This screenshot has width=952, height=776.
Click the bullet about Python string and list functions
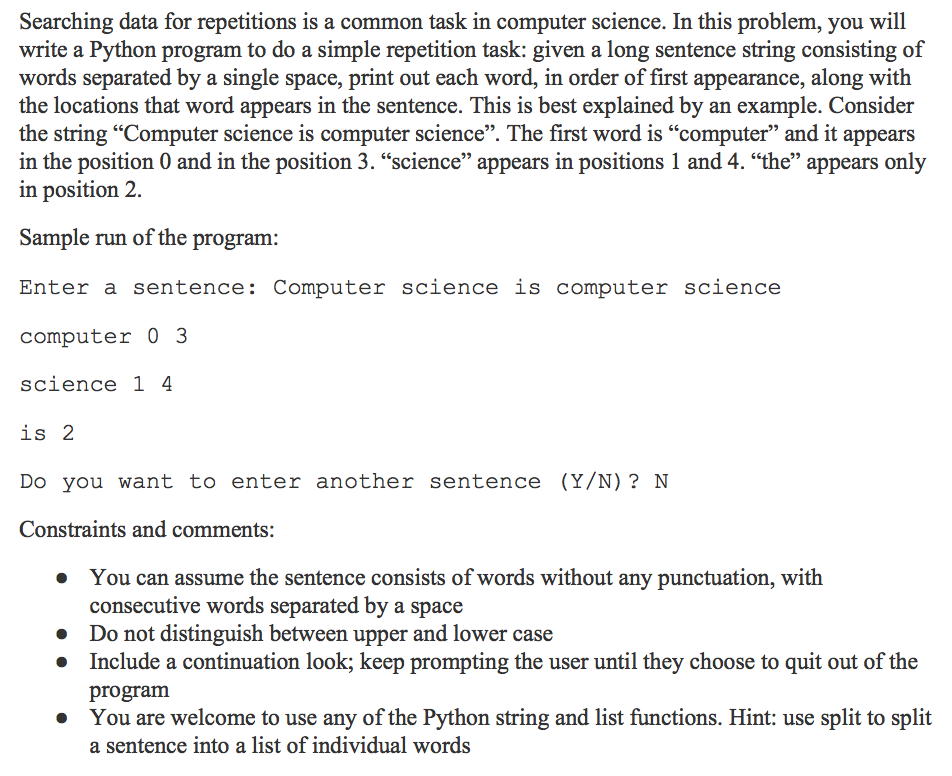coord(510,732)
